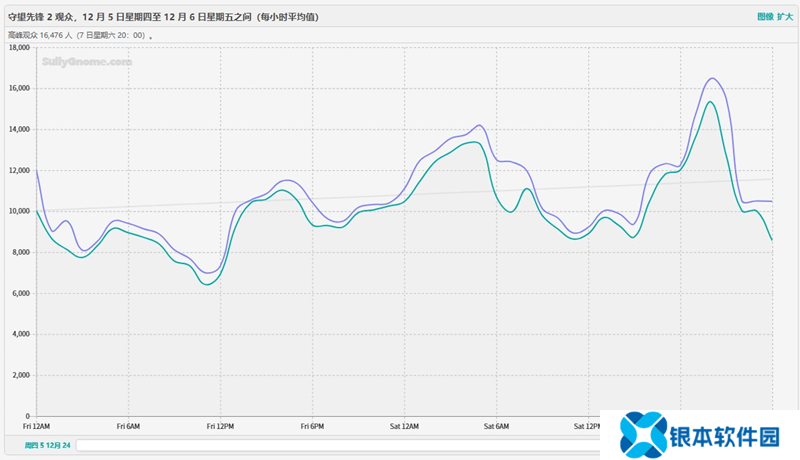Click the Fri 12PM x-axis label
The height and width of the screenshot is (460, 800).
pyautogui.click(x=220, y=426)
